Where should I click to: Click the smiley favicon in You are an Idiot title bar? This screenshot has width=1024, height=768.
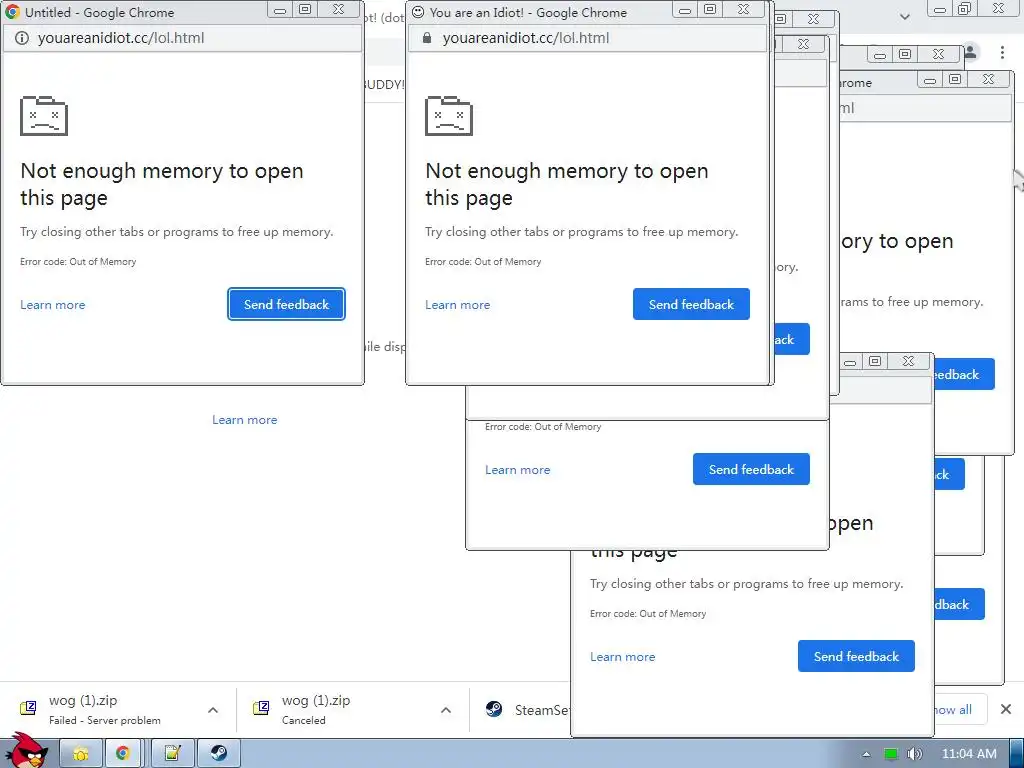(x=418, y=12)
